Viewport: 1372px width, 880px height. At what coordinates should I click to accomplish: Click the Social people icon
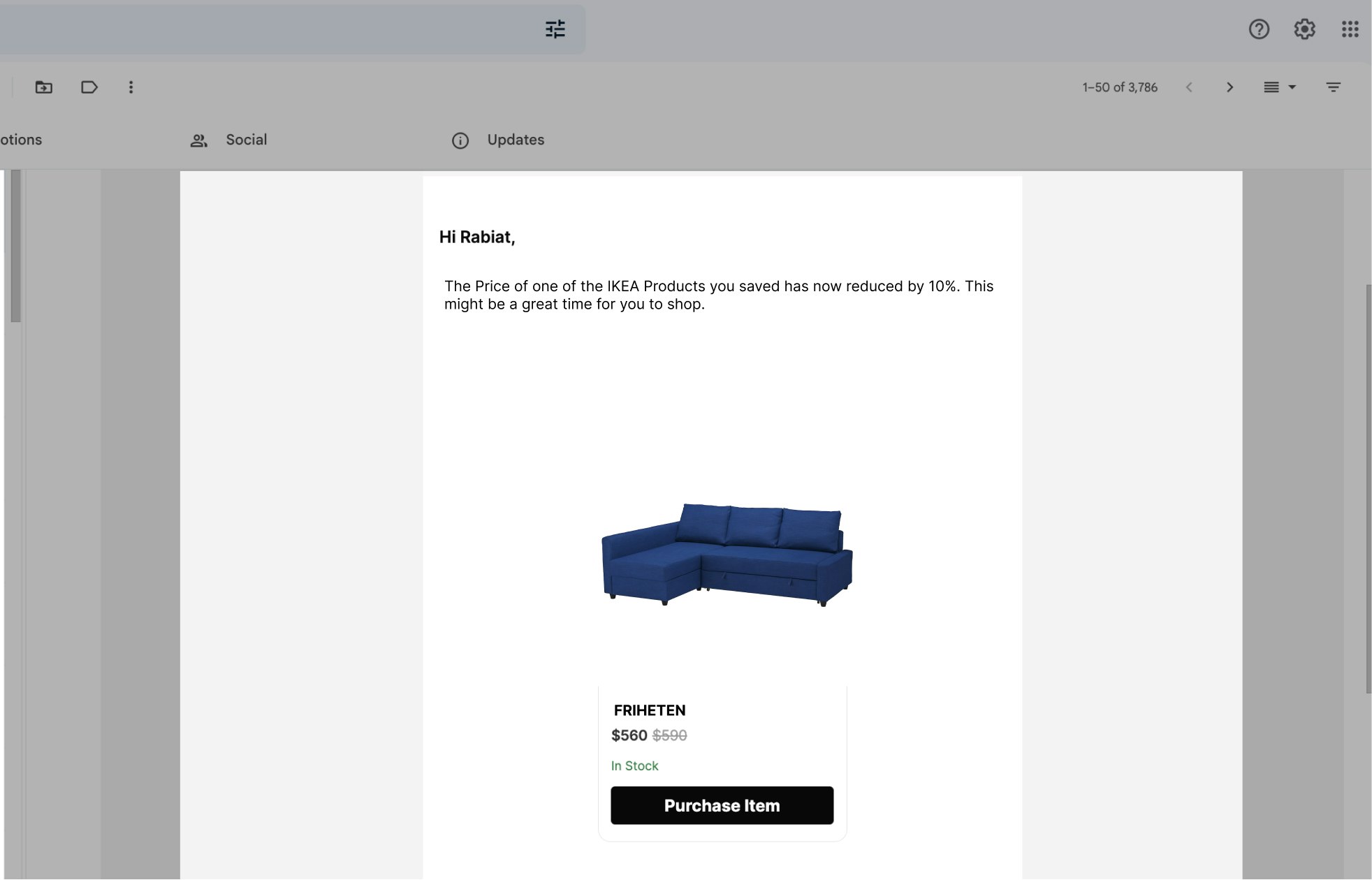[198, 140]
